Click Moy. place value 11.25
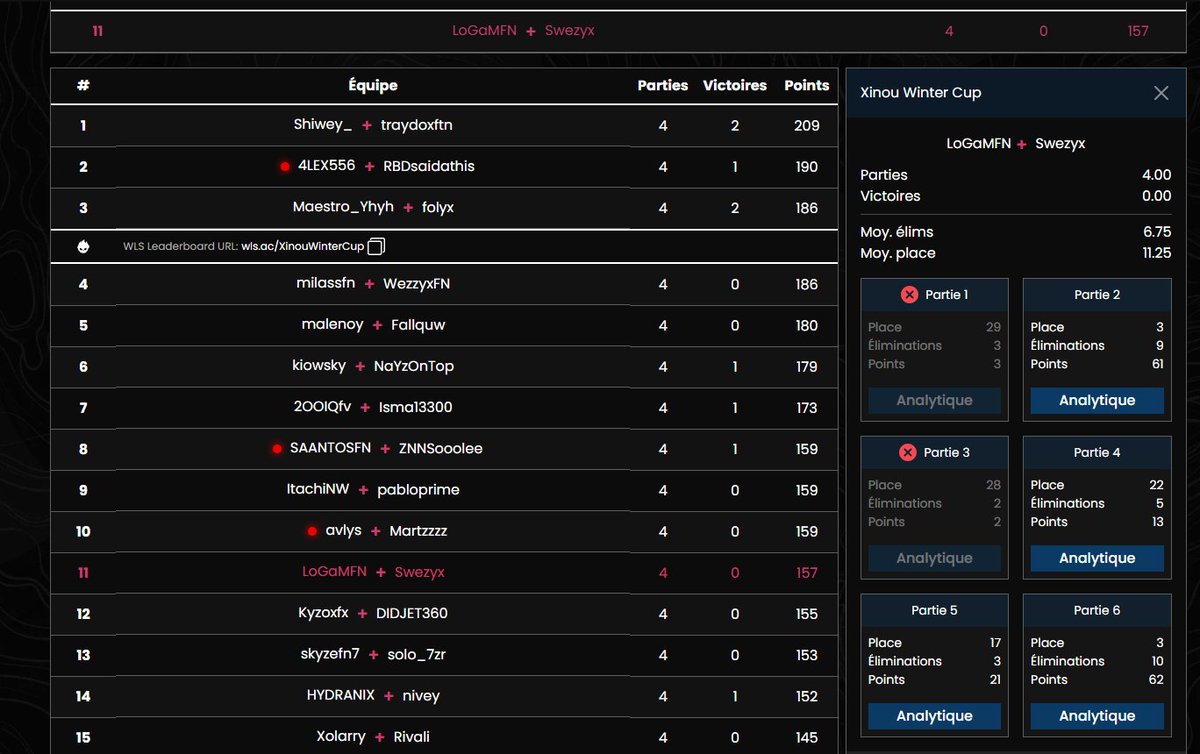The image size is (1200, 754). point(1156,253)
